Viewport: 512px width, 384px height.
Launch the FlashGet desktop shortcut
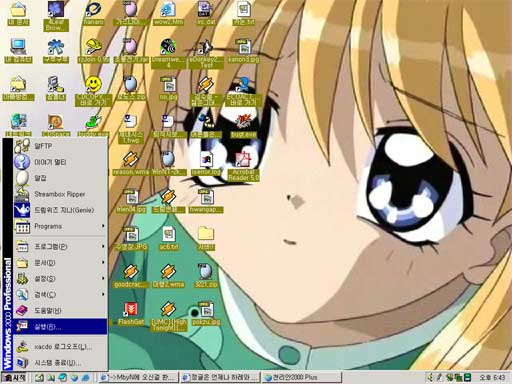[131, 313]
